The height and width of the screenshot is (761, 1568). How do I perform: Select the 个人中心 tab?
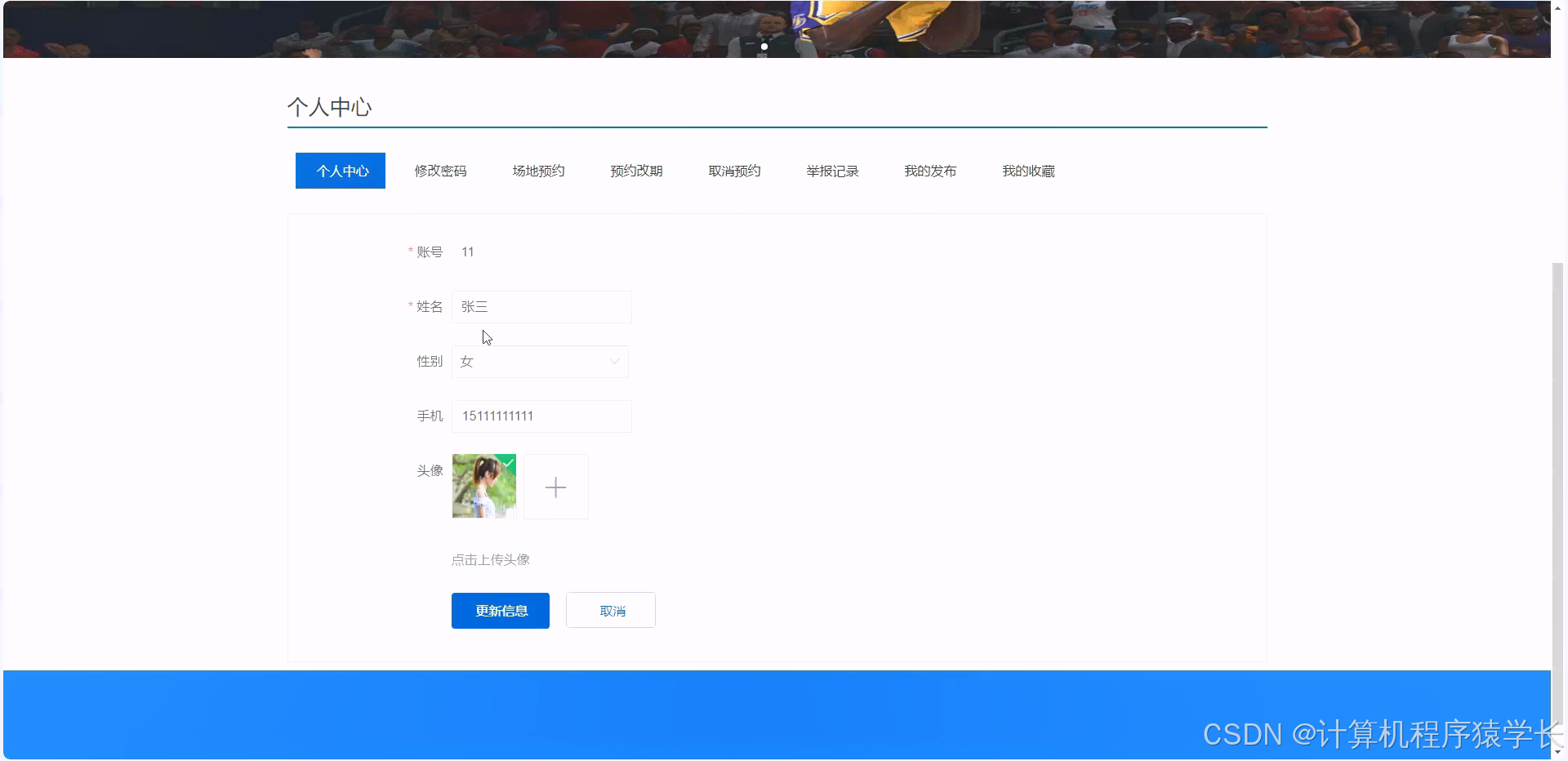coord(341,171)
